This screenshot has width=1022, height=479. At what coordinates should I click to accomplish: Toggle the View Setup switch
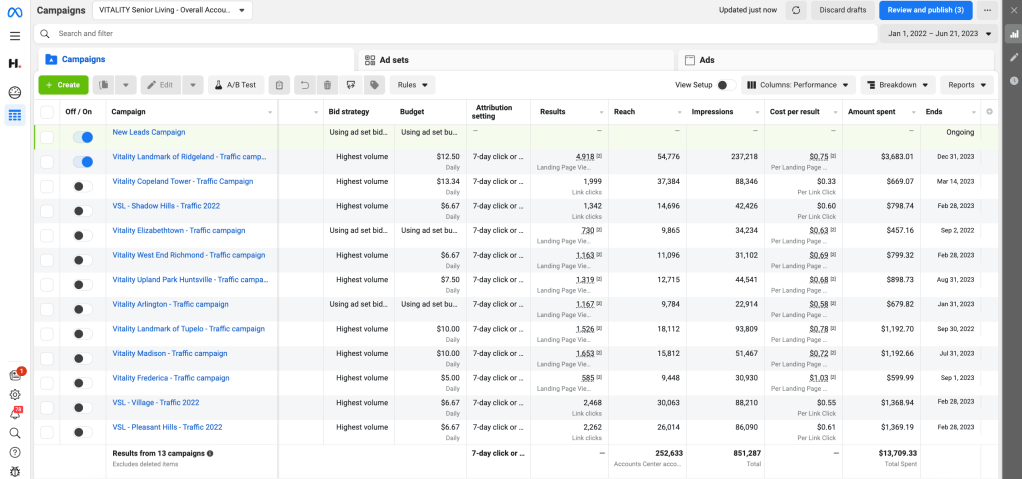726,85
